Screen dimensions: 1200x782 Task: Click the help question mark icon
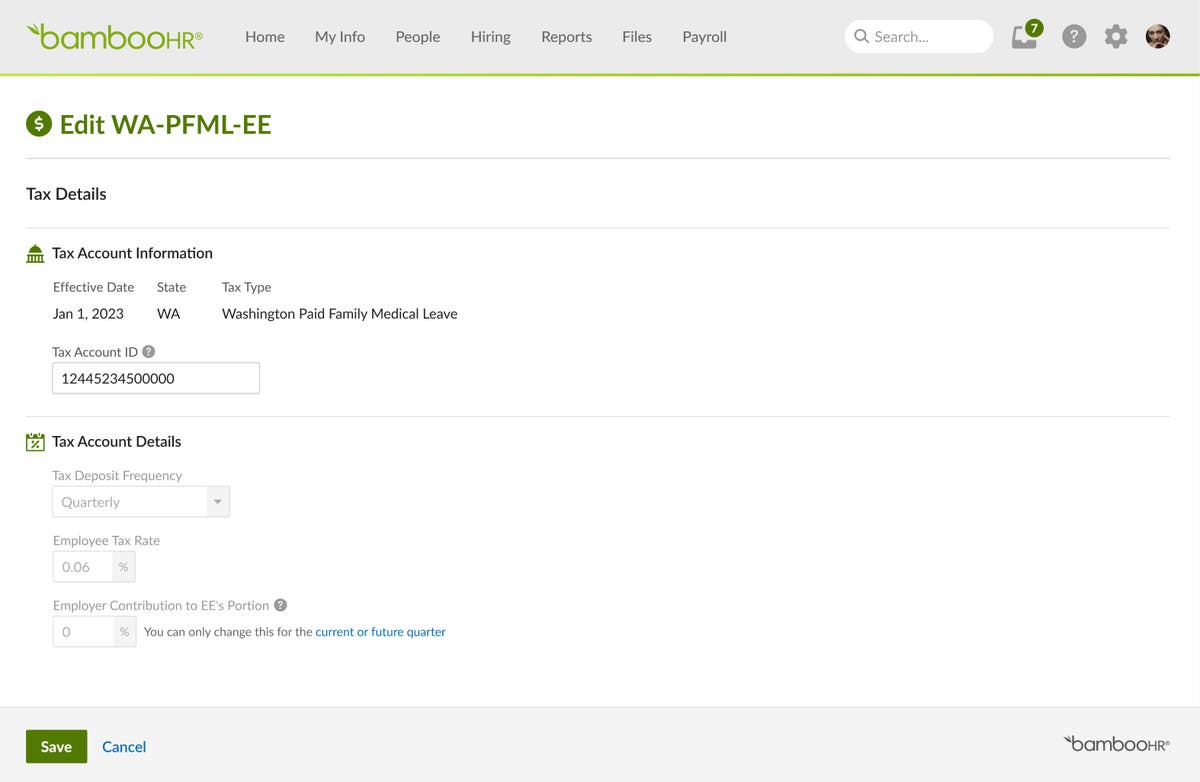(1074, 36)
